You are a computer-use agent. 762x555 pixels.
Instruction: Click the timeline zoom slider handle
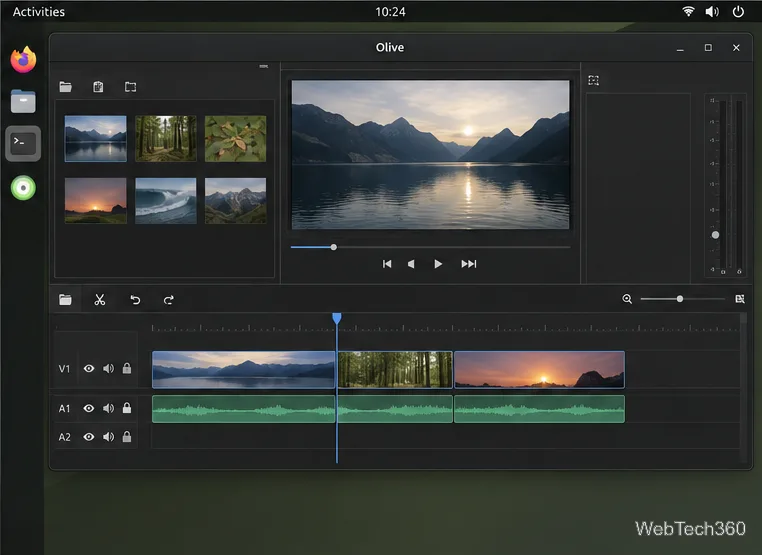pyautogui.click(x=680, y=299)
